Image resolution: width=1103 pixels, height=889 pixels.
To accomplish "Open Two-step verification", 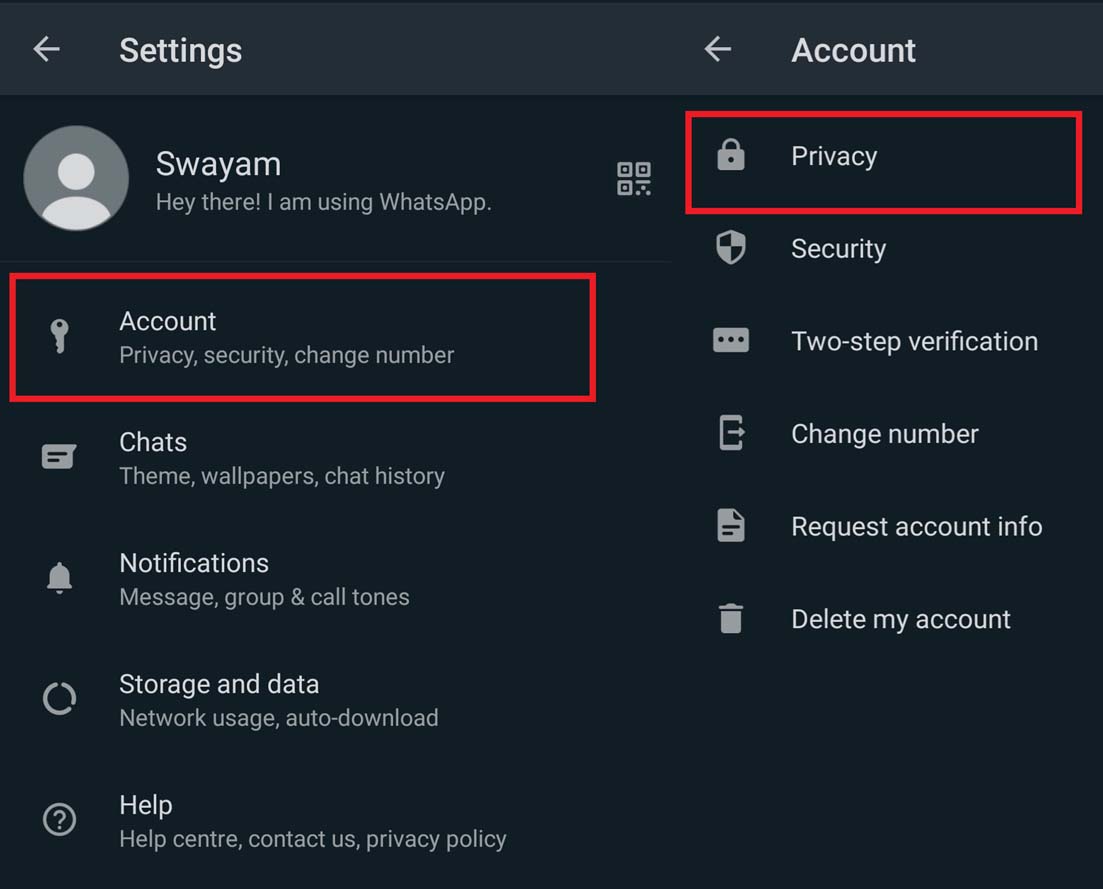I will 889,341.
